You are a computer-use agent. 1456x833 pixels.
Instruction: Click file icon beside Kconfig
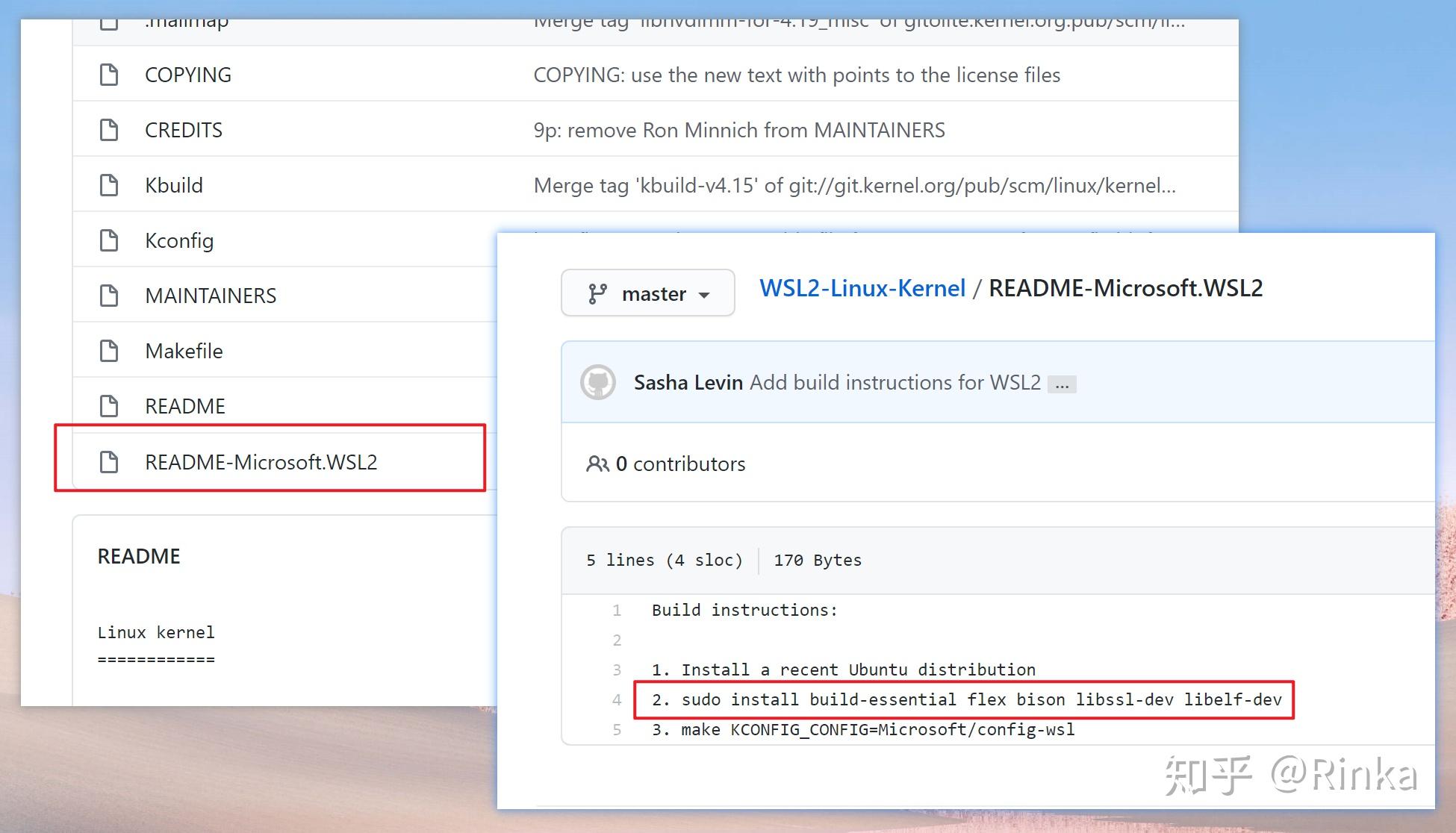tap(109, 240)
